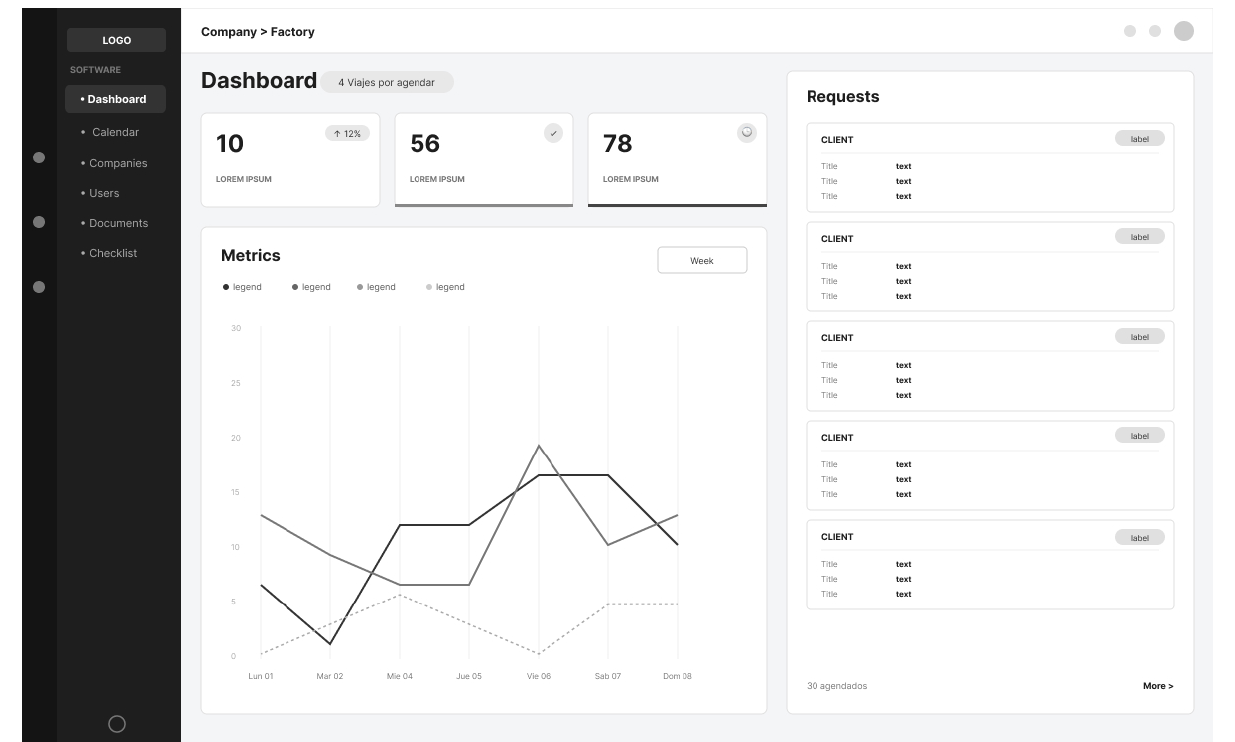Click the outlined circle icon at the sidebar bottom
This screenshot has width=1235, height=742.
pos(117,723)
